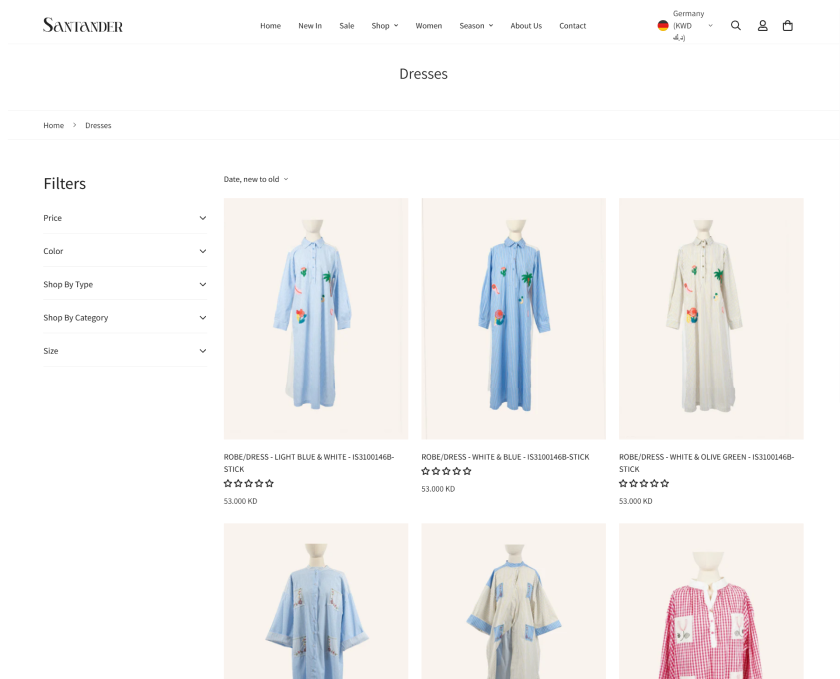Expand the Size filter
840x679 pixels.
125,350
